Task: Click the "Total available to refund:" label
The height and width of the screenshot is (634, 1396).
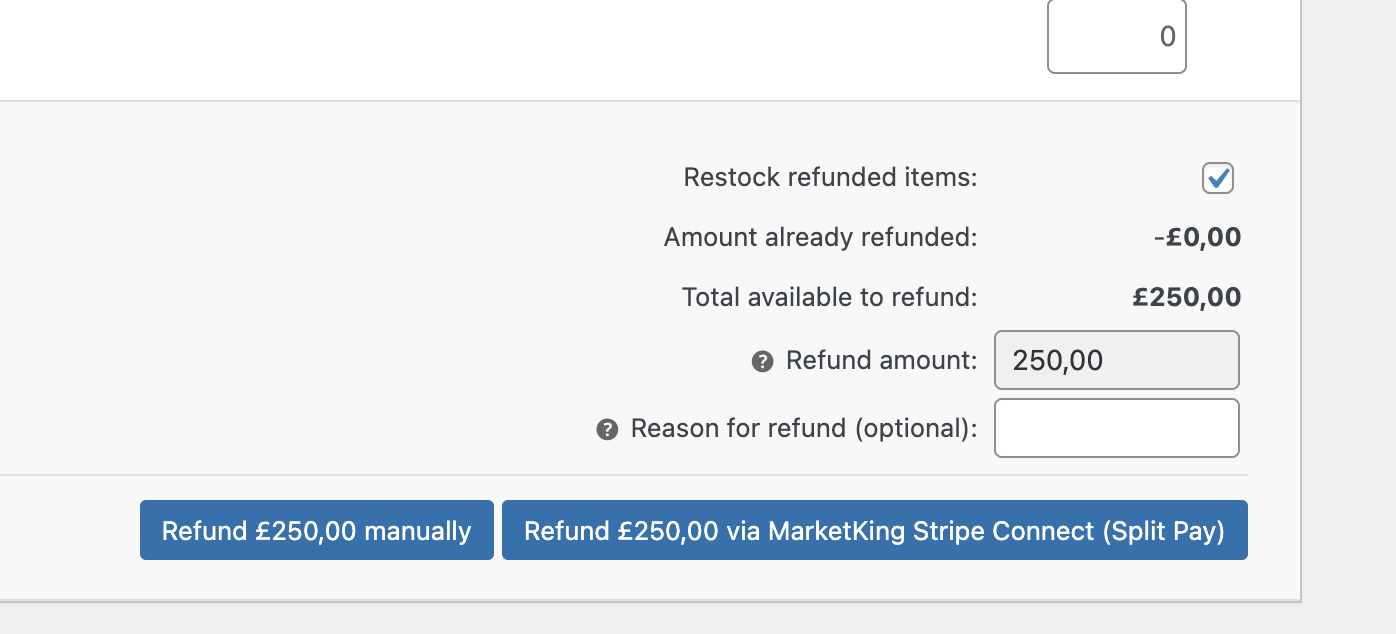Action: tap(829, 297)
